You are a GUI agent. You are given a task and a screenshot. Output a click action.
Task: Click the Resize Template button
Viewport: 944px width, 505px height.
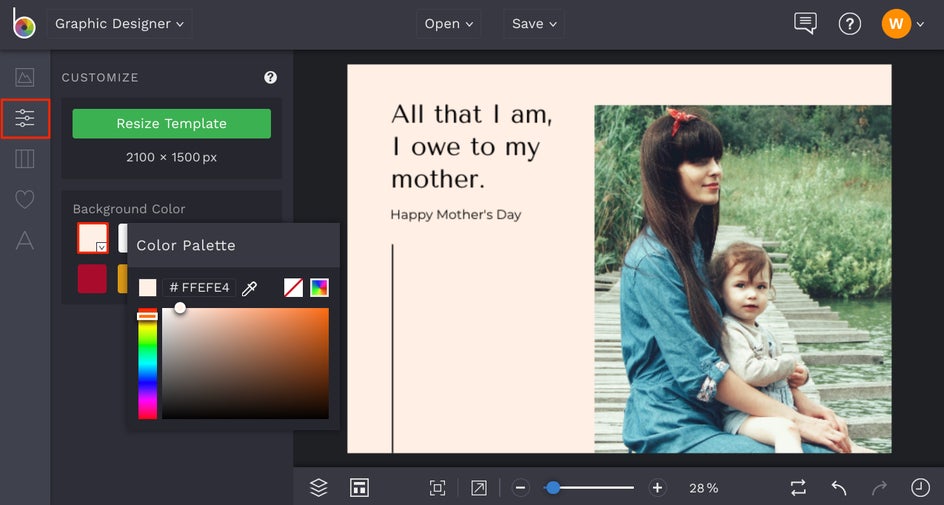[172, 123]
